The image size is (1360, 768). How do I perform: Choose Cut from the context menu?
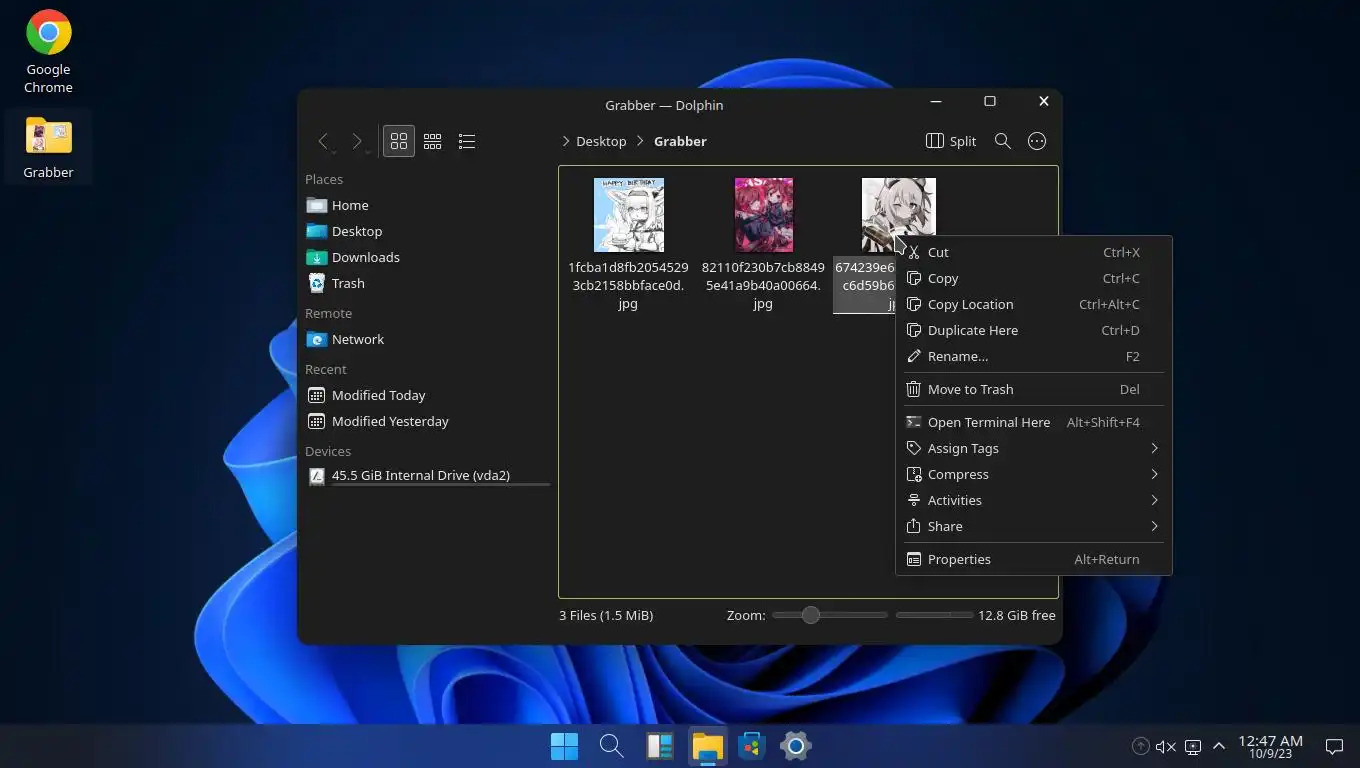(1033, 252)
